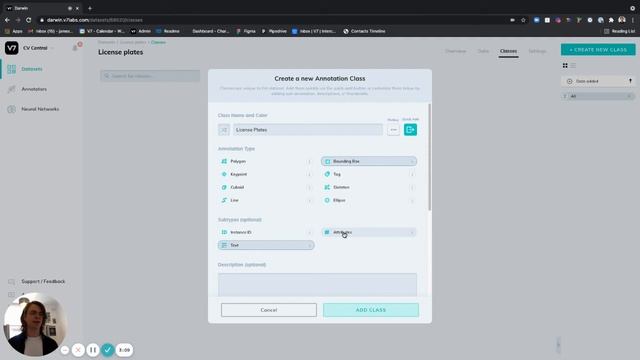Pause the screen recording
Viewport: 640px width, 360px height.
point(93,350)
